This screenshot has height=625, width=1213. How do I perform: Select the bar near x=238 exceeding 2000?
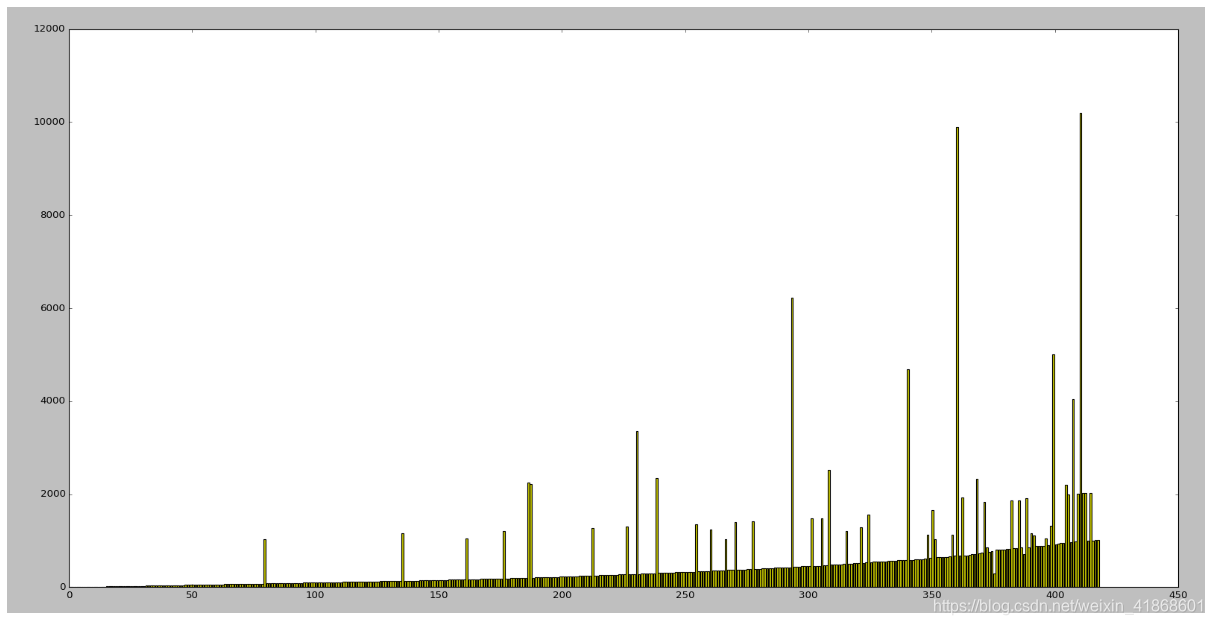point(657,532)
